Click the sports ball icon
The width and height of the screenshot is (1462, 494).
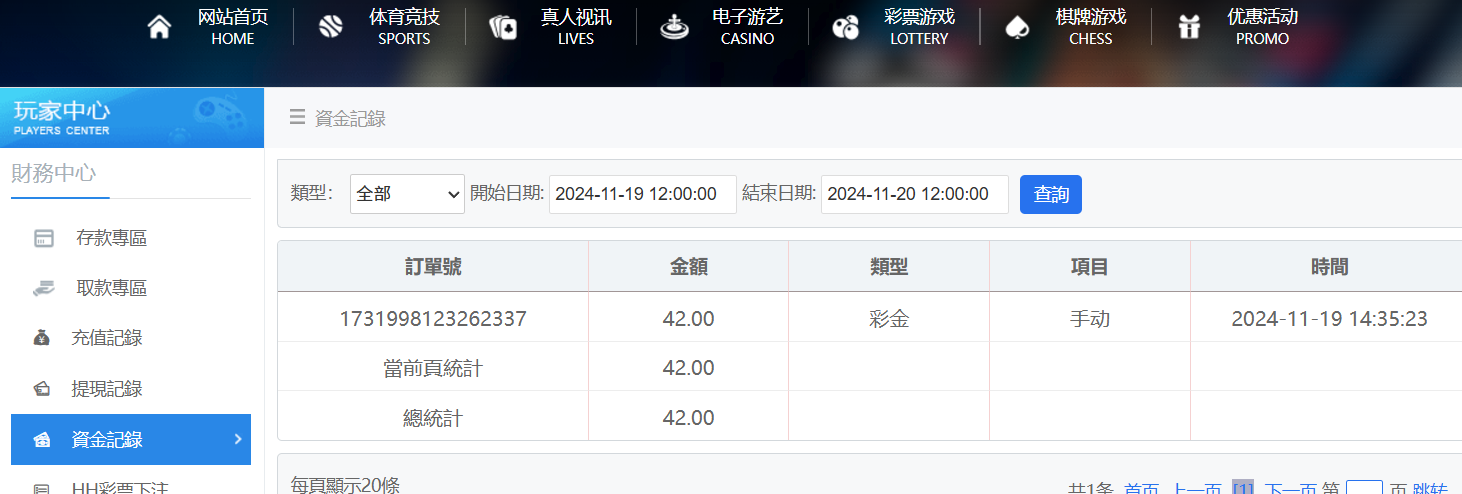pos(331,27)
